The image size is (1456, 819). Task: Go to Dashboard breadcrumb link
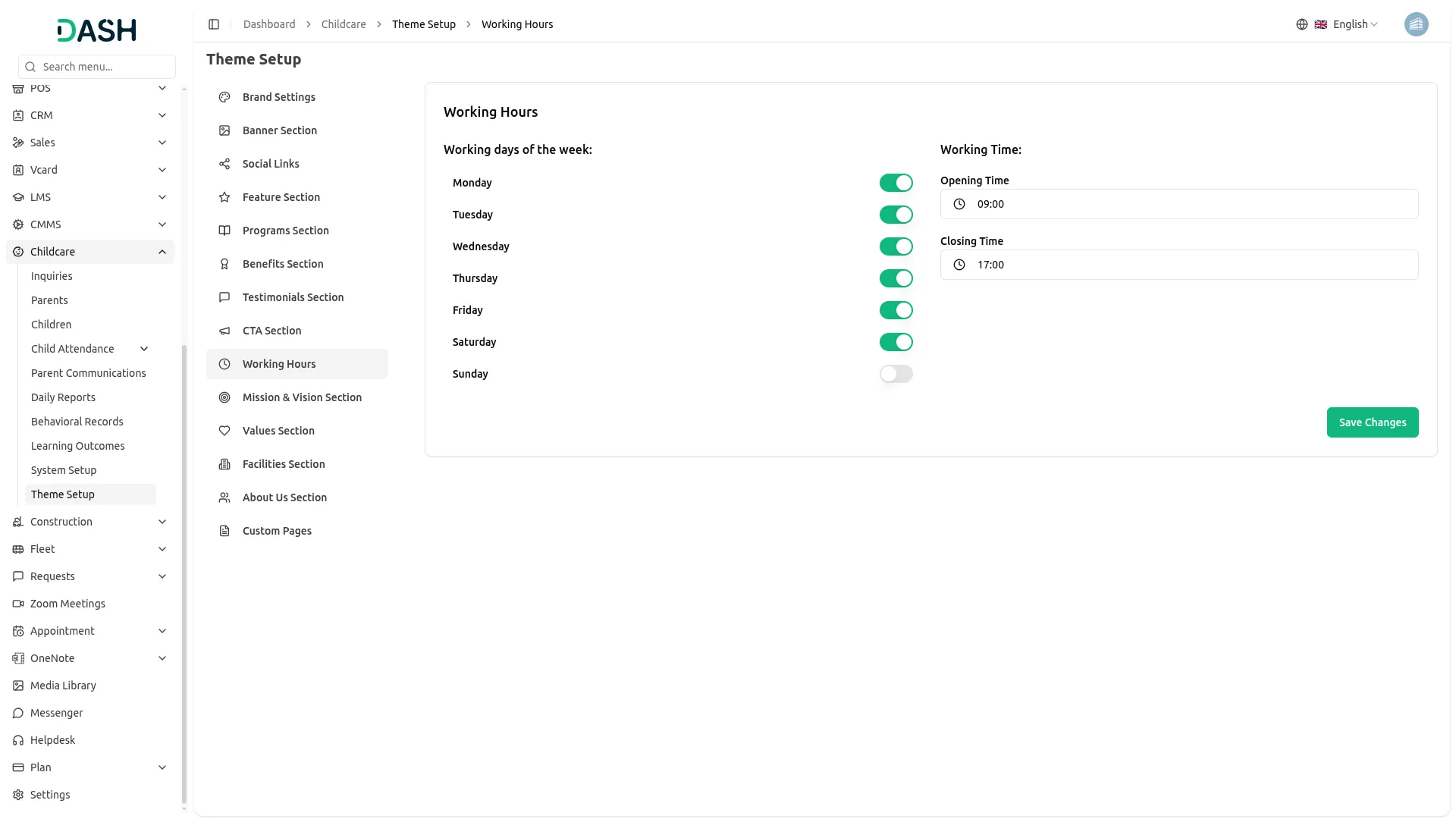(x=269, y=24)
